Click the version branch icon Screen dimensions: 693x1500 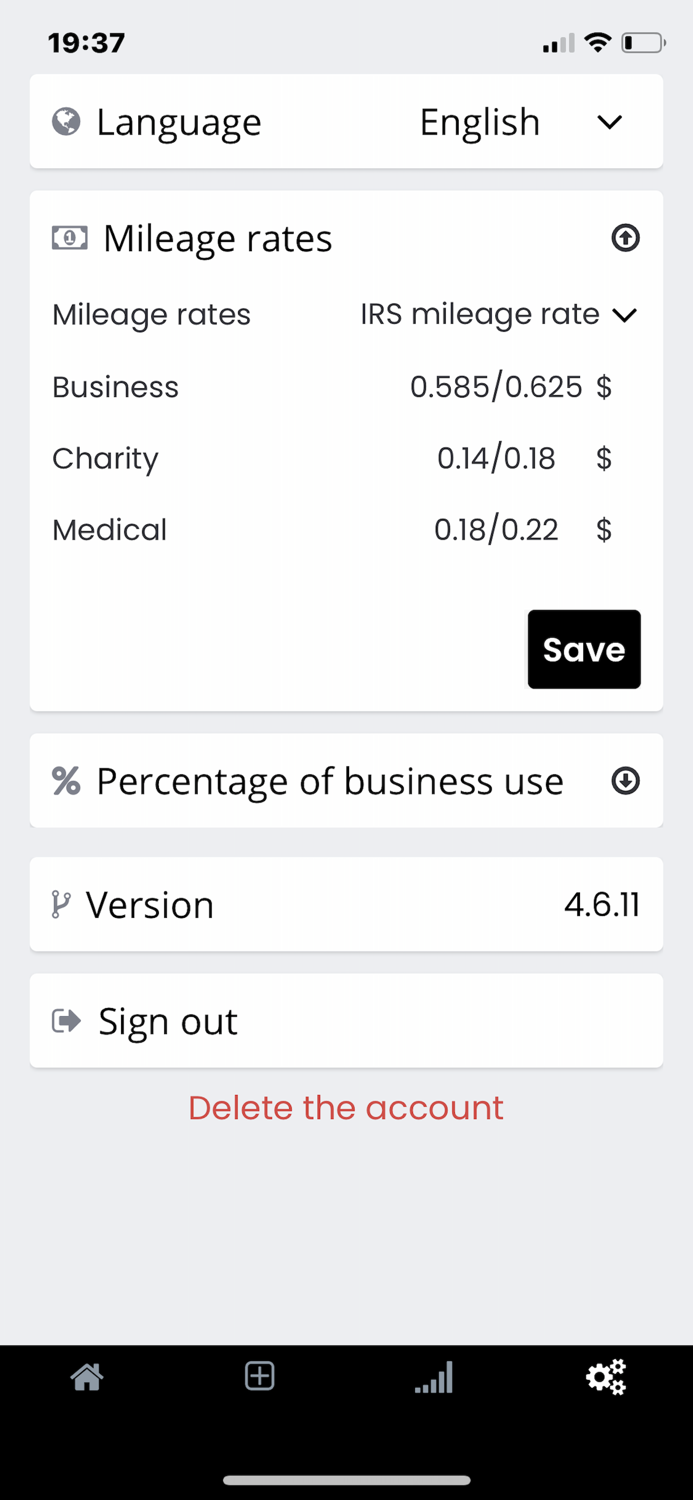click(61, 904)
